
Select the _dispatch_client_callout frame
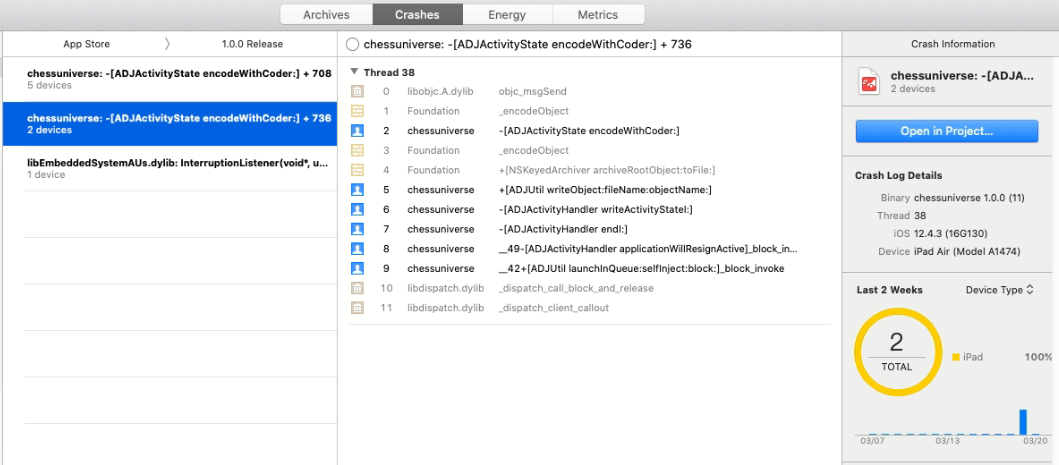[x=554, y=308]
